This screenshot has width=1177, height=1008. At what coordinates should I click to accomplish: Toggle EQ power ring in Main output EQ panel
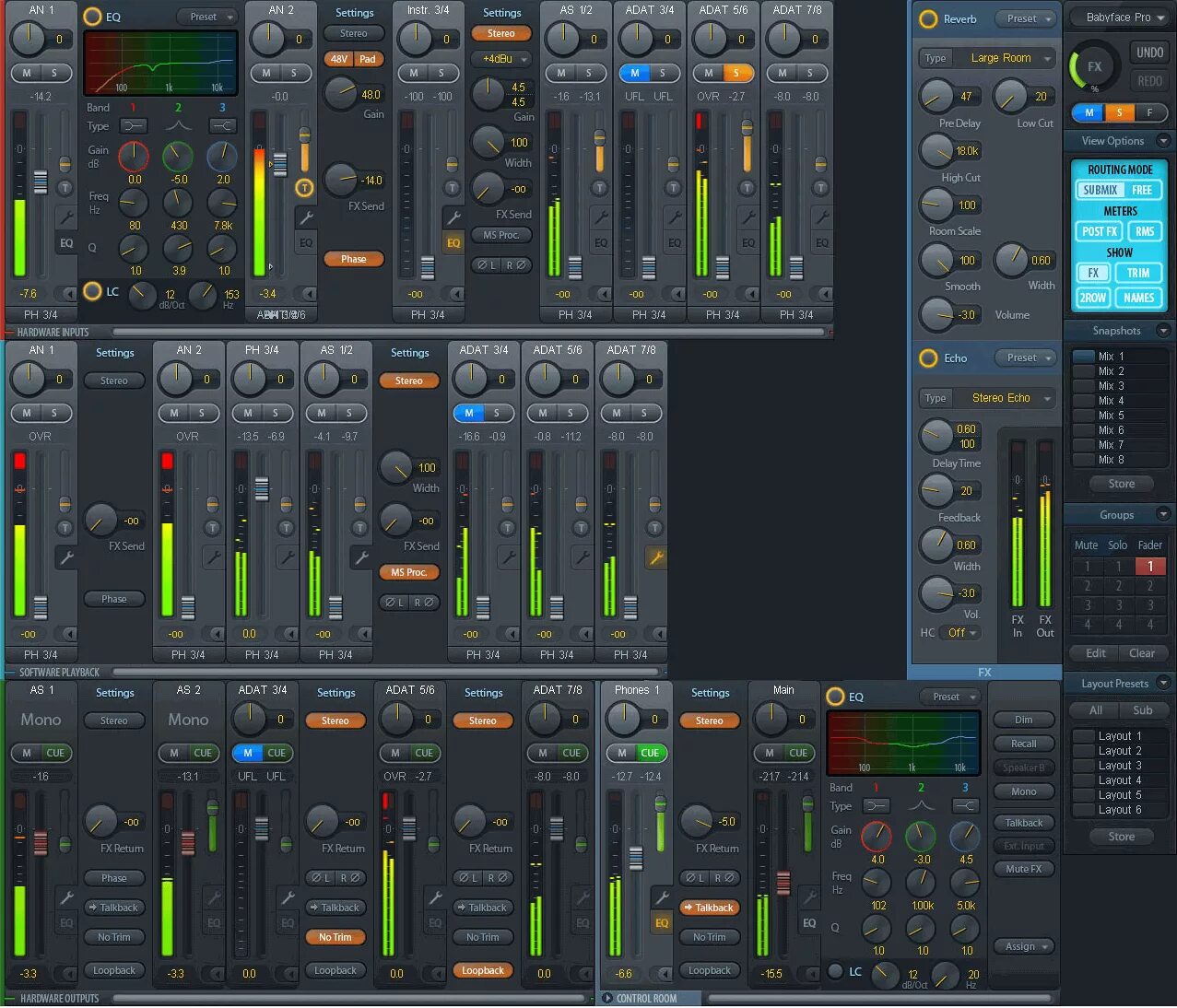[835, 697]
